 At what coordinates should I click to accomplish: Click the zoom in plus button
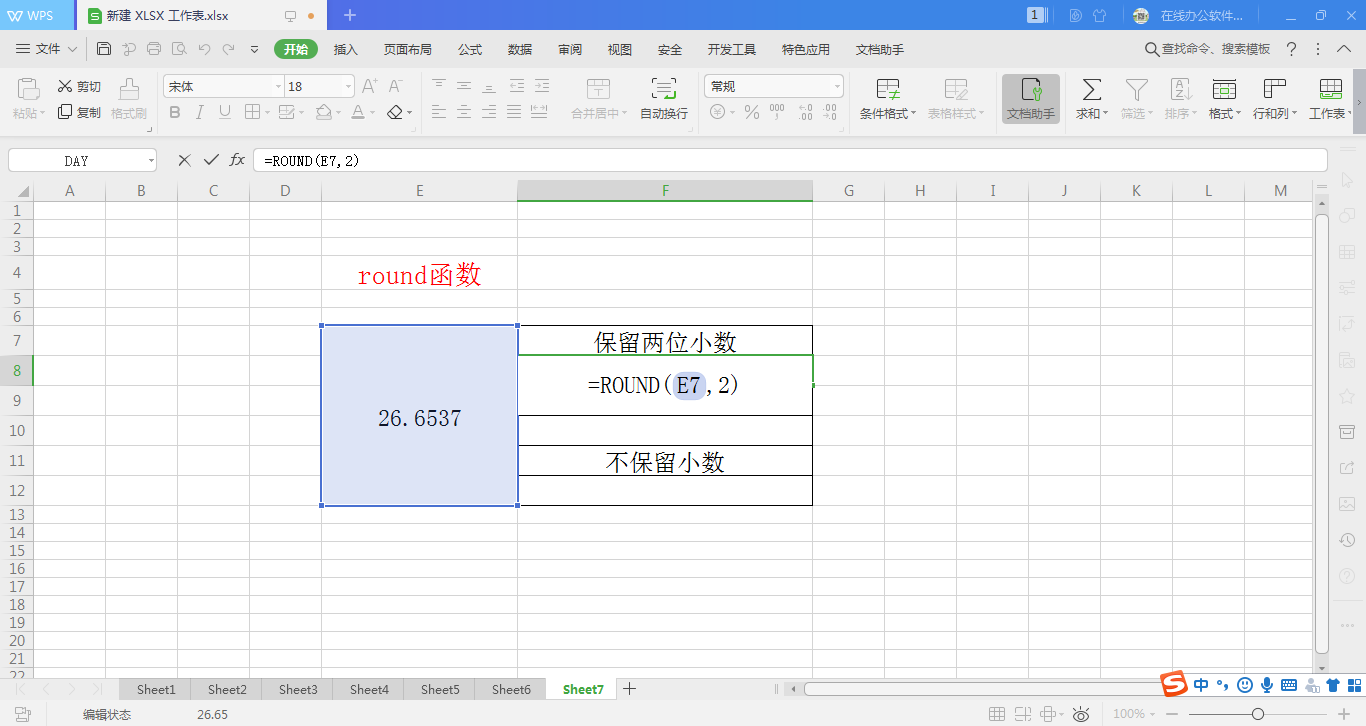pos(1344,714)
